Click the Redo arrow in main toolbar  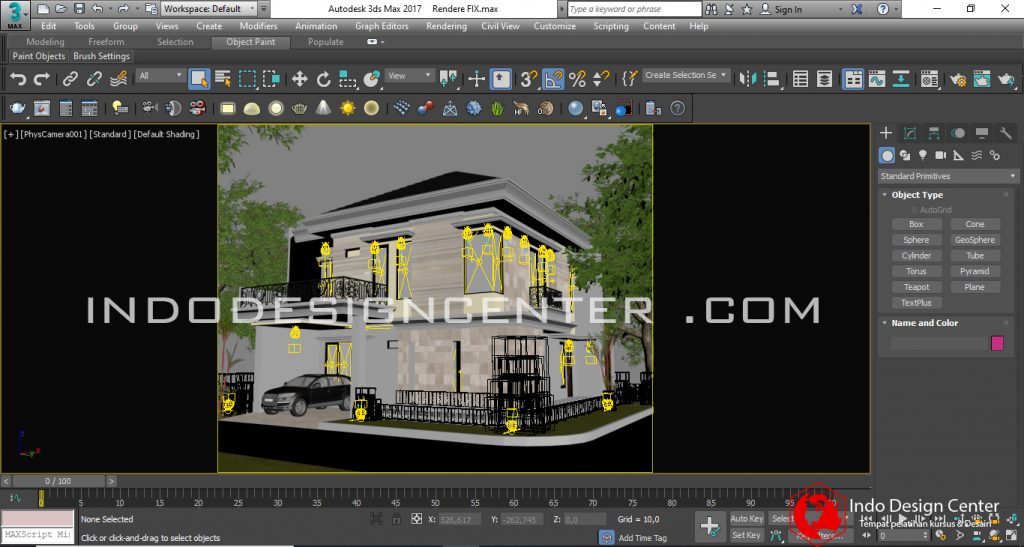(x=42, y=79)
